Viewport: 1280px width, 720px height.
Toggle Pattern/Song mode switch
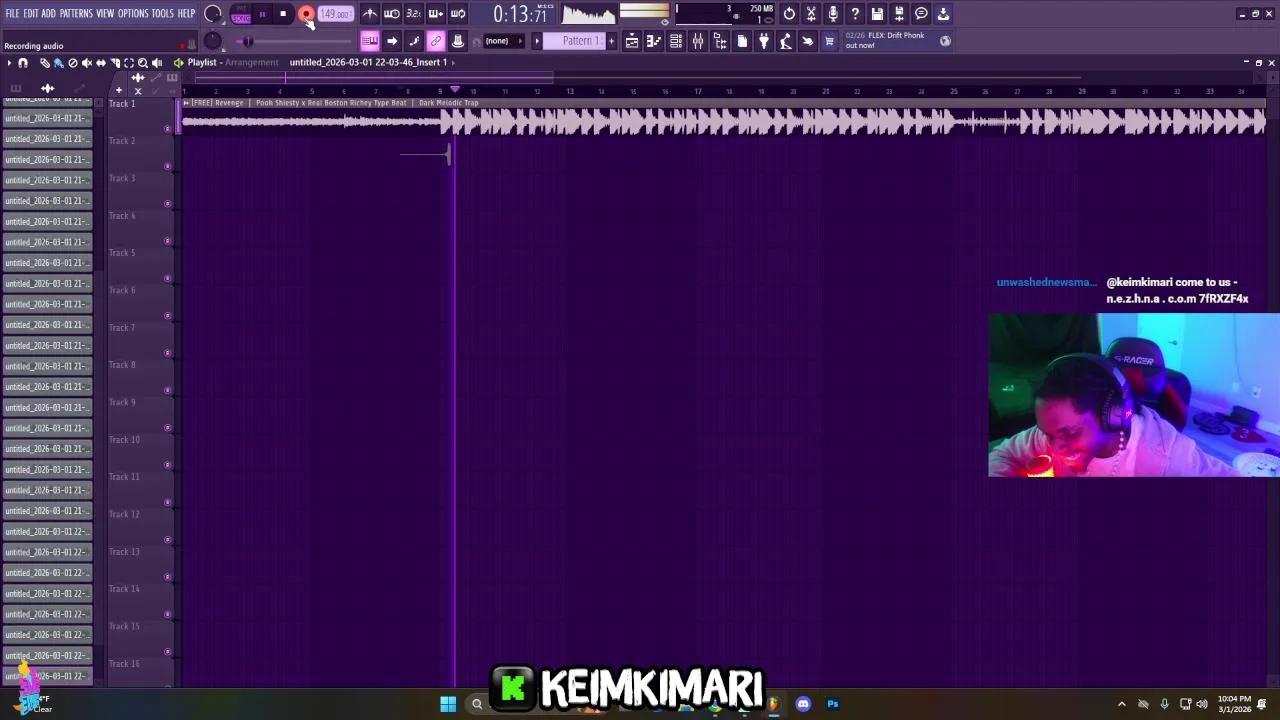coord(241,14)
